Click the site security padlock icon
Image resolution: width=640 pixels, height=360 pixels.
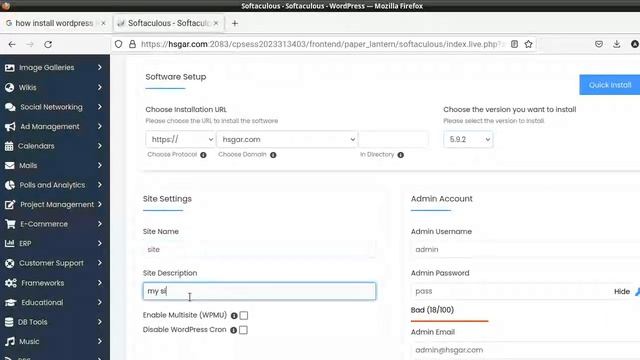point(132,44)
